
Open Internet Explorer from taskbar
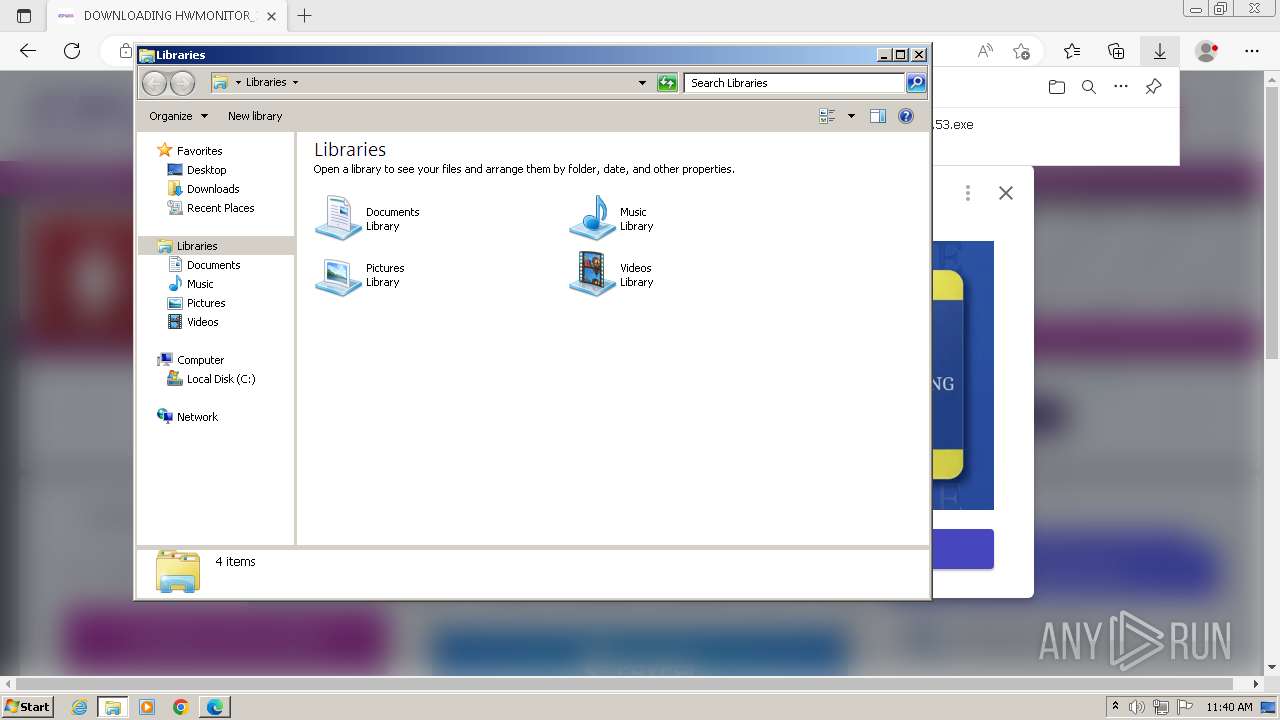click(x=79, y=707)
